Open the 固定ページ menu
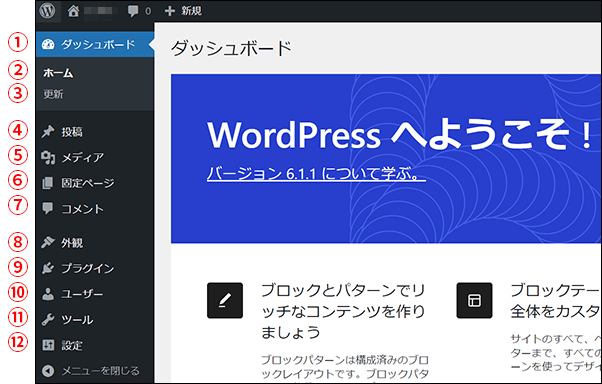Screen dimensions: 602x384 pos(95,183)
